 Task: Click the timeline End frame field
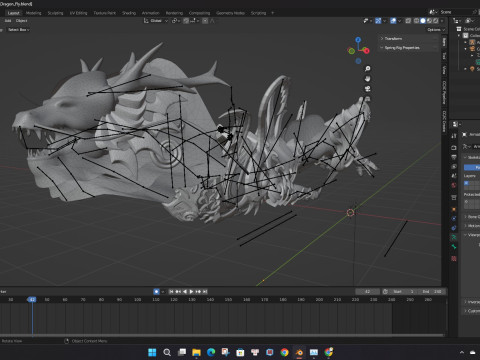click(x=432, y=292)
